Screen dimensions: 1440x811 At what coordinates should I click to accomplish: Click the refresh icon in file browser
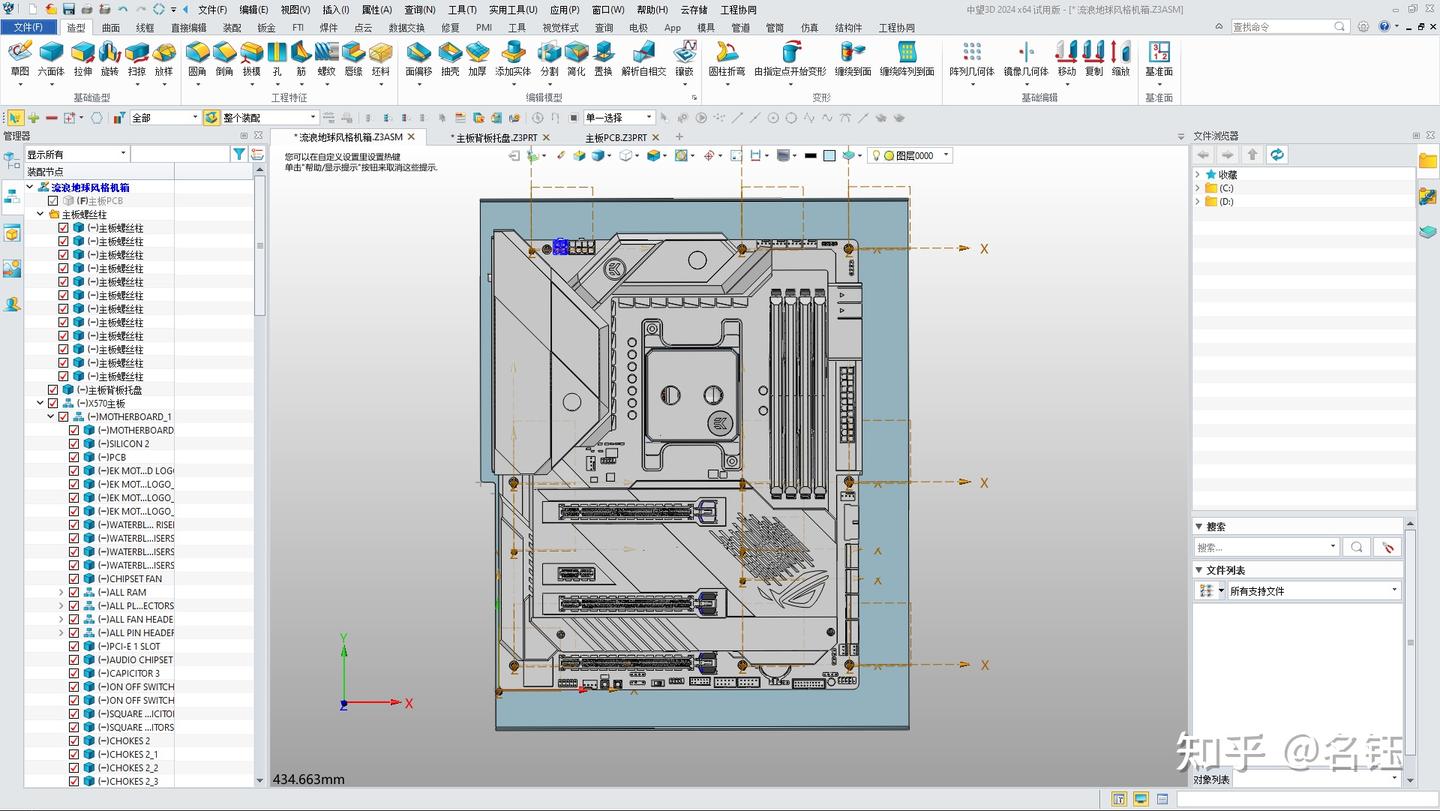(x=1277, y=154)
